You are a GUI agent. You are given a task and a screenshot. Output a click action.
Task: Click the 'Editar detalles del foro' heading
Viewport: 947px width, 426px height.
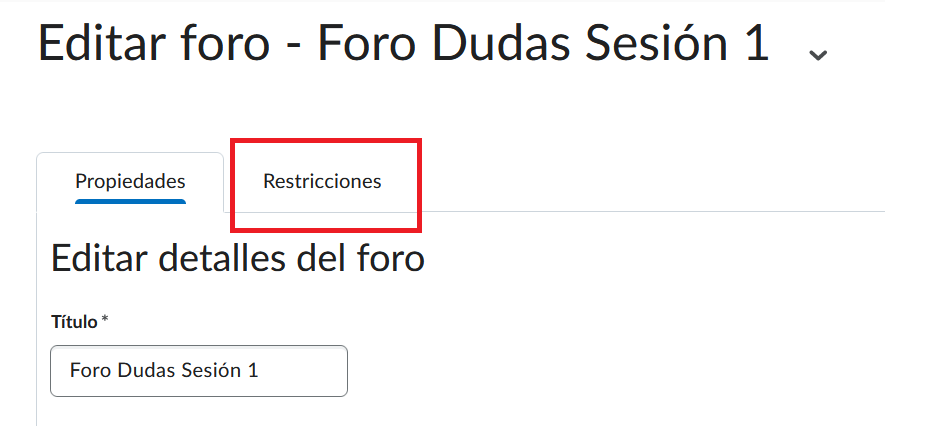[238, 258]
